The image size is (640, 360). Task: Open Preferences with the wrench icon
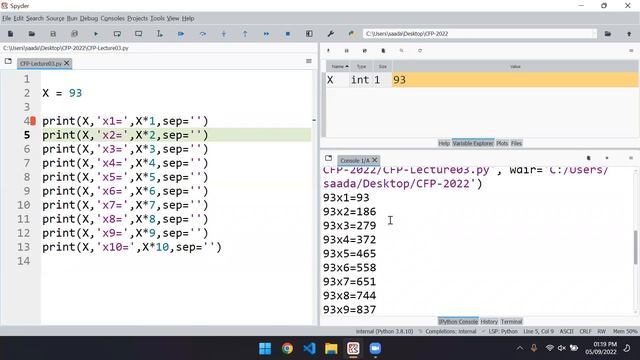[331, 34]
